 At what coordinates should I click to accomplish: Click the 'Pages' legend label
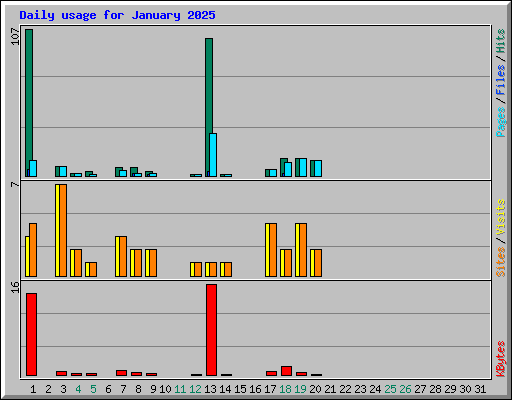[x=501, y=122]
